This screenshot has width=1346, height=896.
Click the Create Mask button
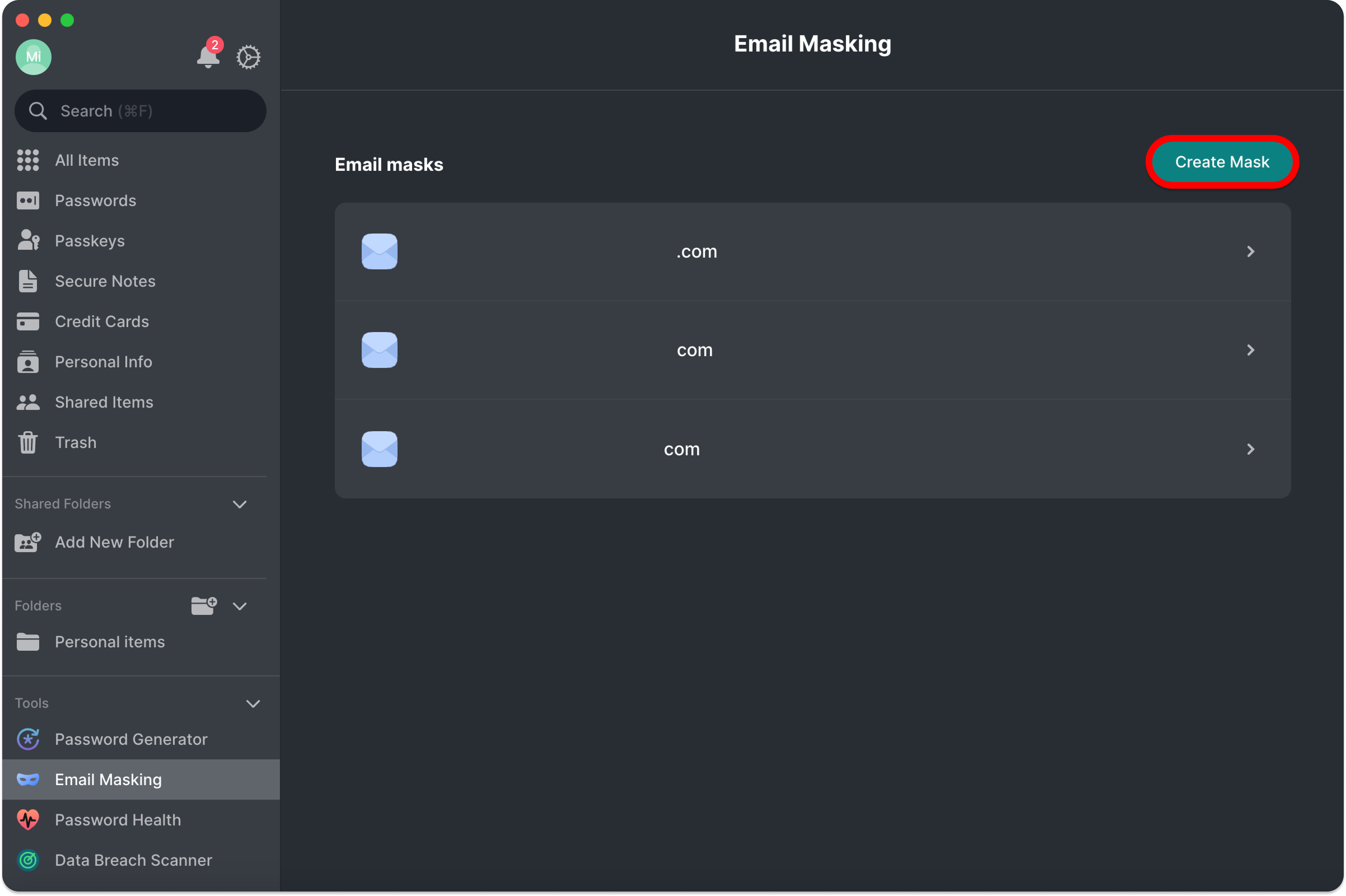(x=1221, y=162)
